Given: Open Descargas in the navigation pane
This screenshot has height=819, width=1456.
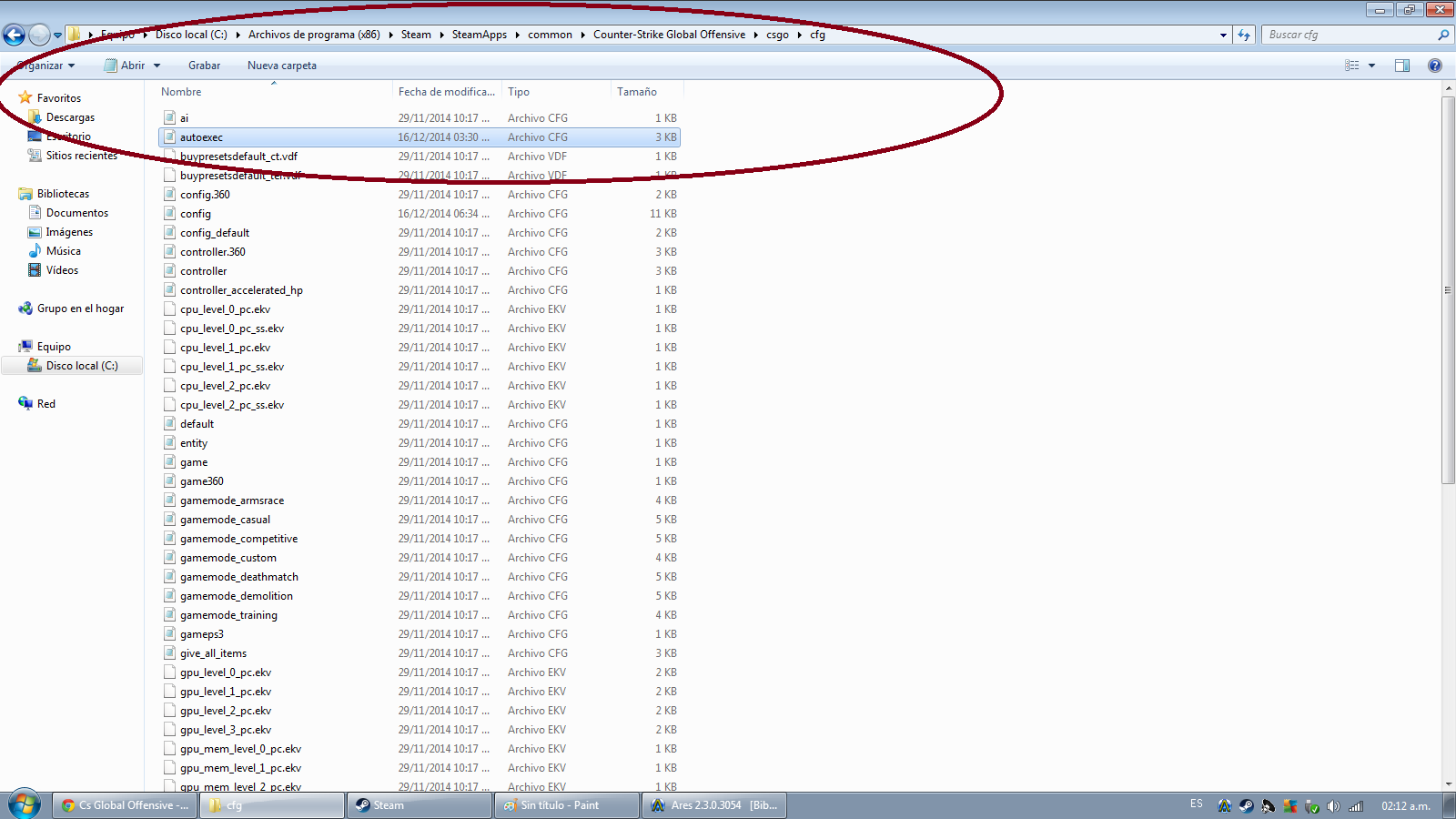Looking at the screenshot, I should (x=70, y=117).
